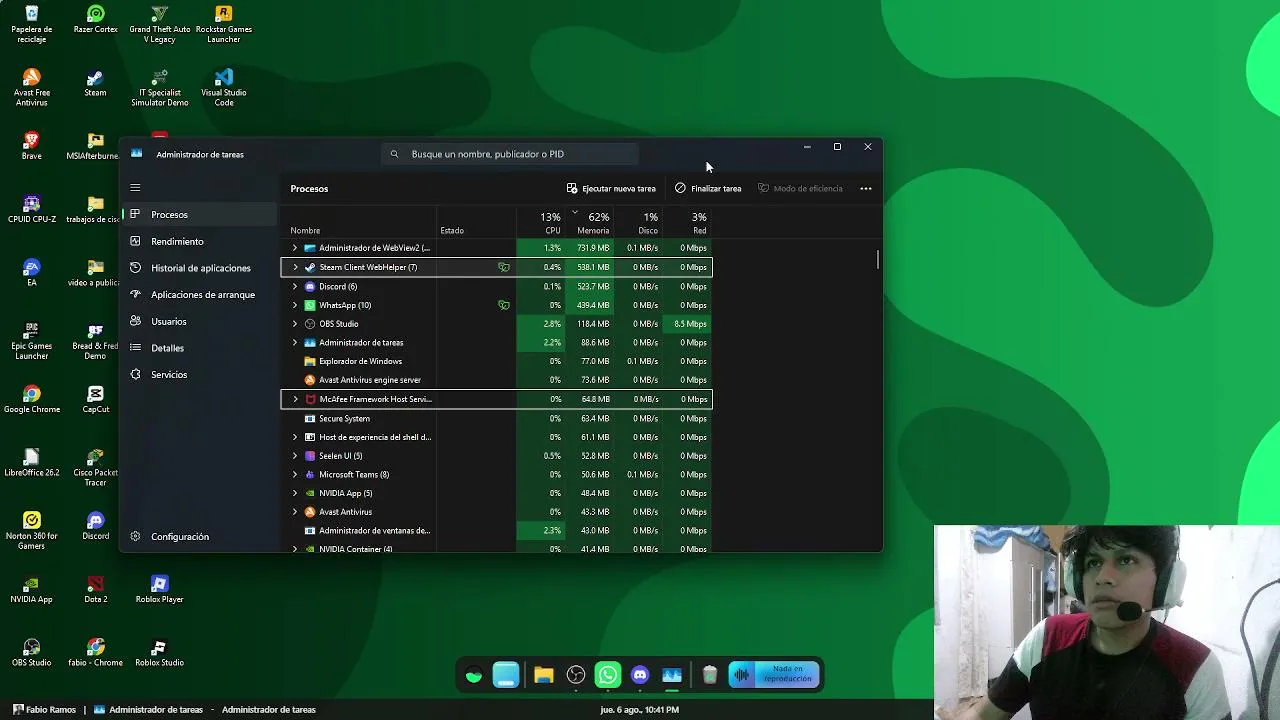Click the Nada en reproducción media widget
1280x720 pixels.
click(x=774, y=675)
